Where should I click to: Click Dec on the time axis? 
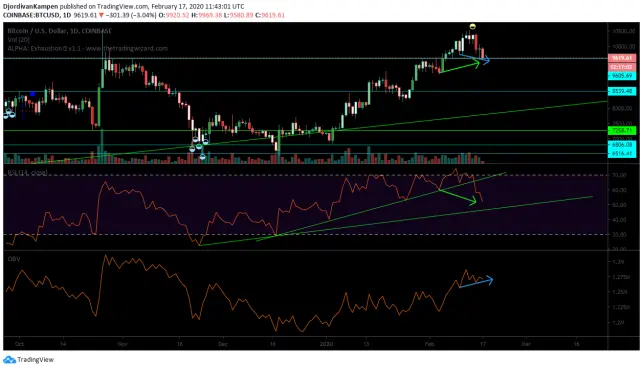pos(223,344)
